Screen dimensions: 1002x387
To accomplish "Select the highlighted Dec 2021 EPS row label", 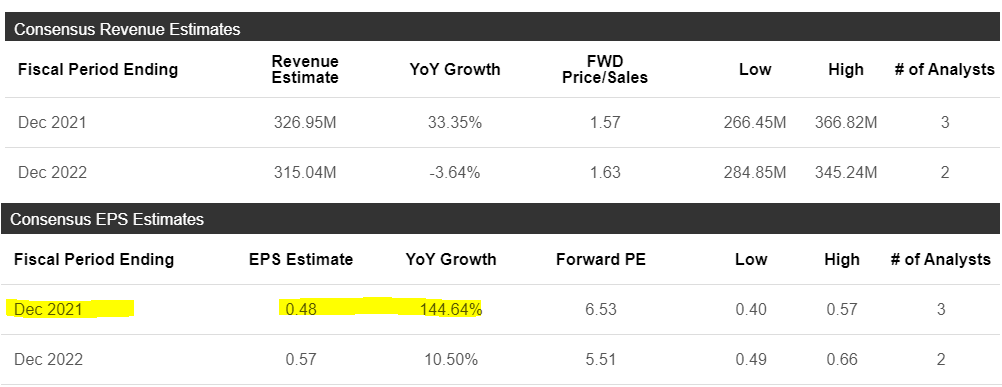I will click(x=49, y=310).
